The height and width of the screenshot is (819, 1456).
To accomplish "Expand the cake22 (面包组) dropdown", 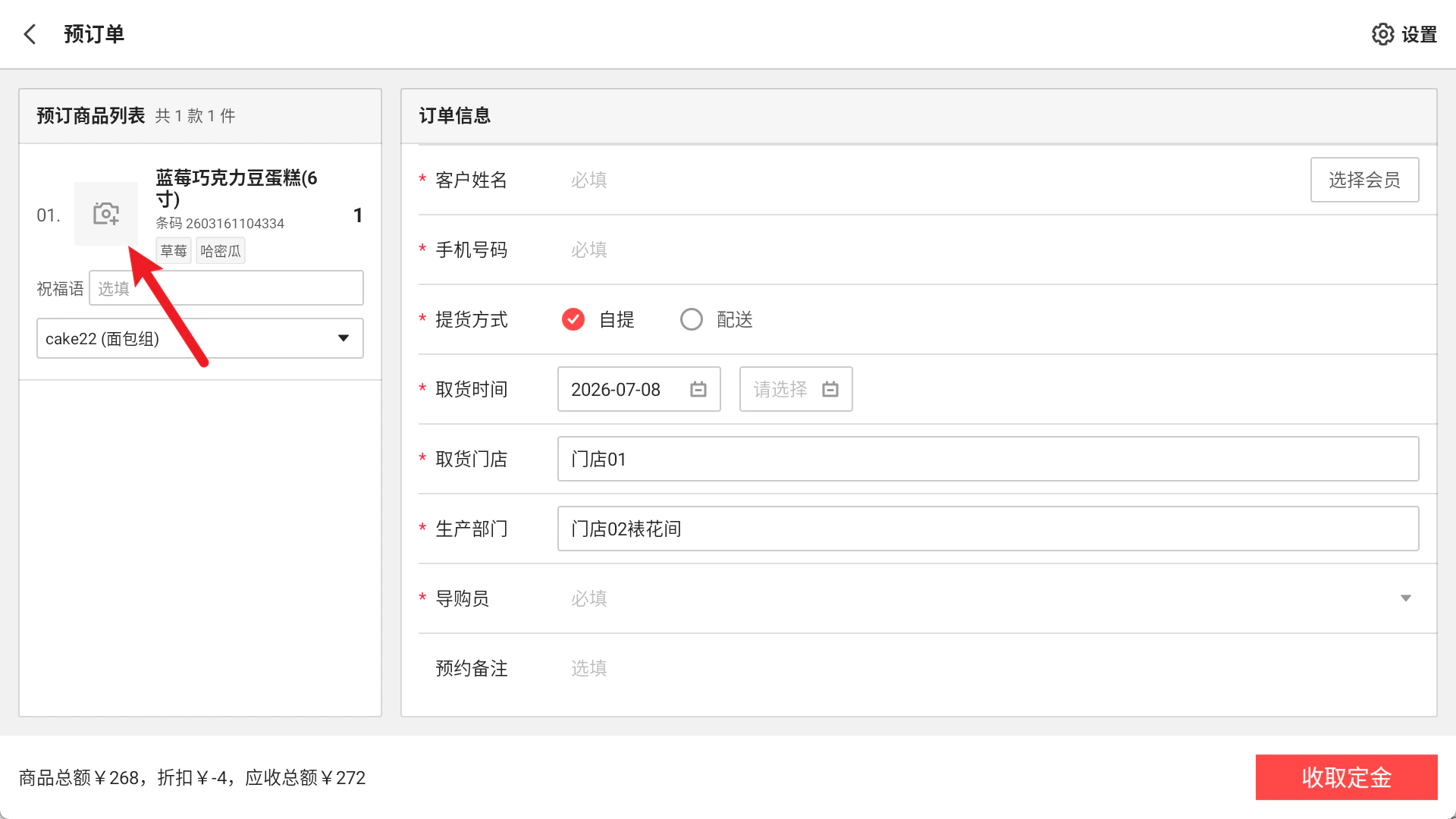I will (200, 338).
